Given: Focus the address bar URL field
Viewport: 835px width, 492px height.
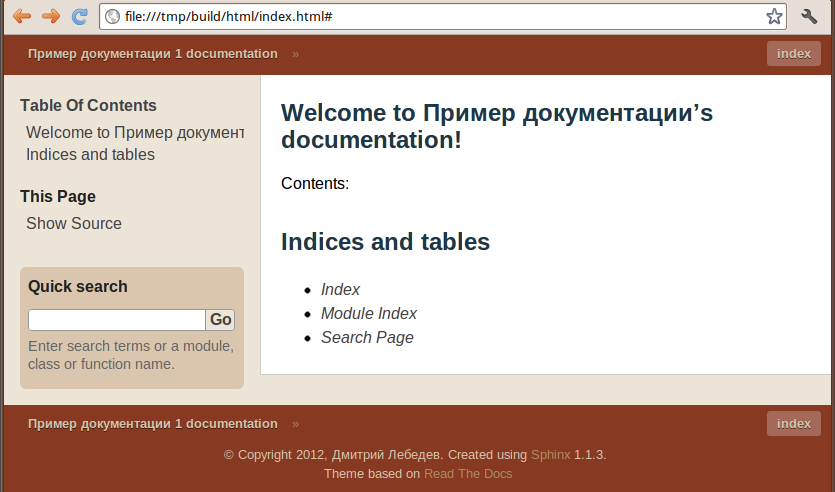Looking at the screenshot, I should 442,17.
